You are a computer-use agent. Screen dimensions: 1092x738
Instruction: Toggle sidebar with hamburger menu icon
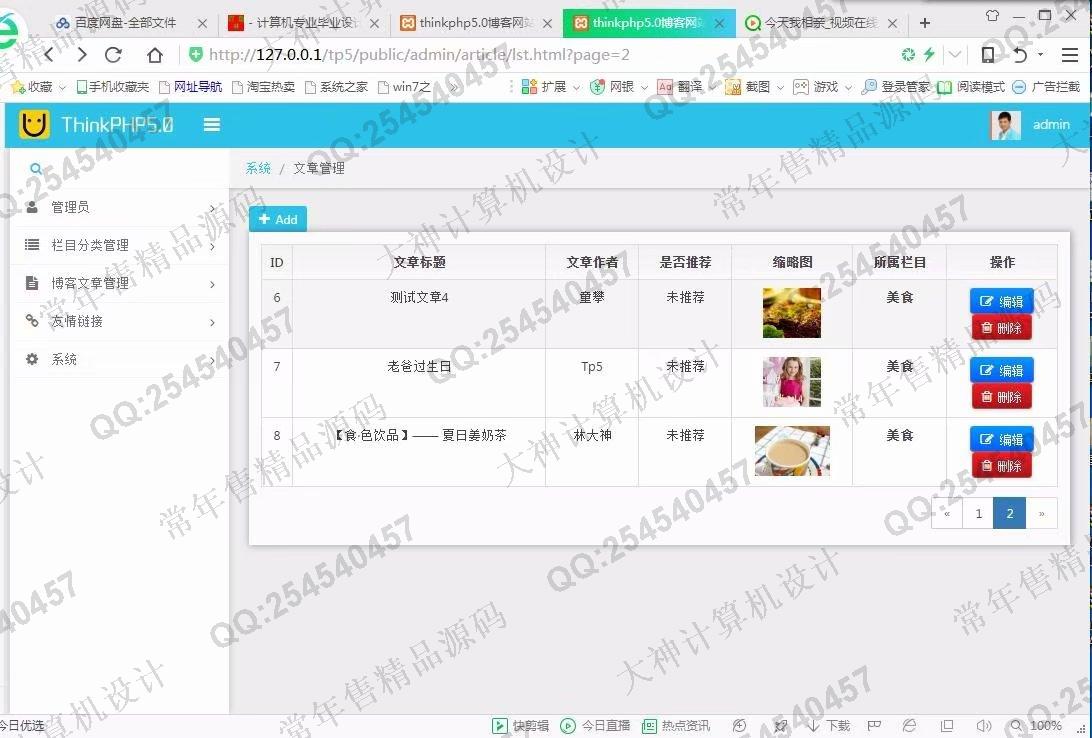coord(212,125)
